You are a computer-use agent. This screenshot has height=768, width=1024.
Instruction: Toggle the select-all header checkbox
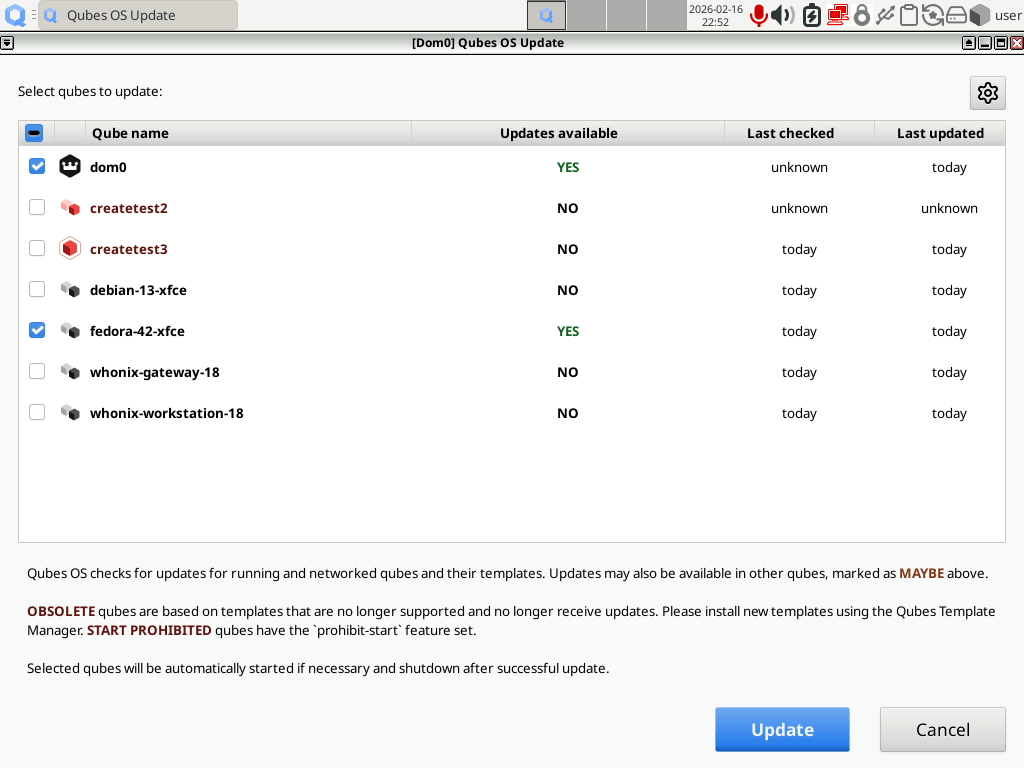34,133
